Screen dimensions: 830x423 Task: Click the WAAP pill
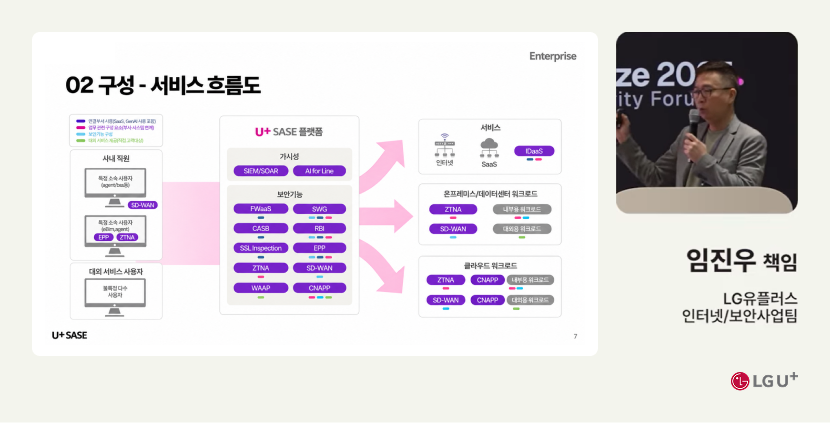[261, 288]
